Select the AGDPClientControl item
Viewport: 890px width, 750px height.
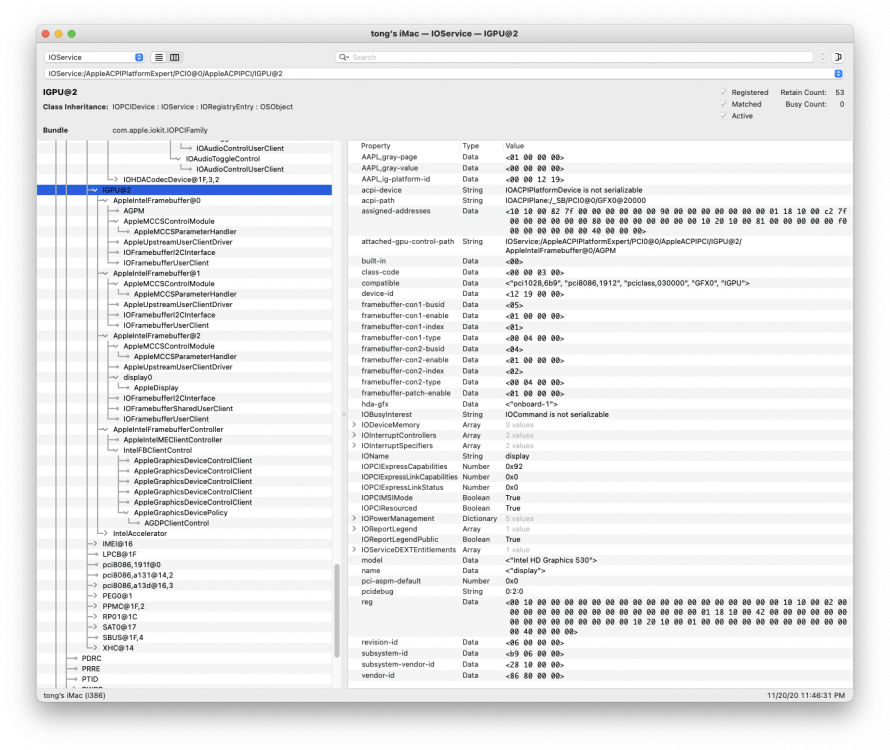coord(177,523)
